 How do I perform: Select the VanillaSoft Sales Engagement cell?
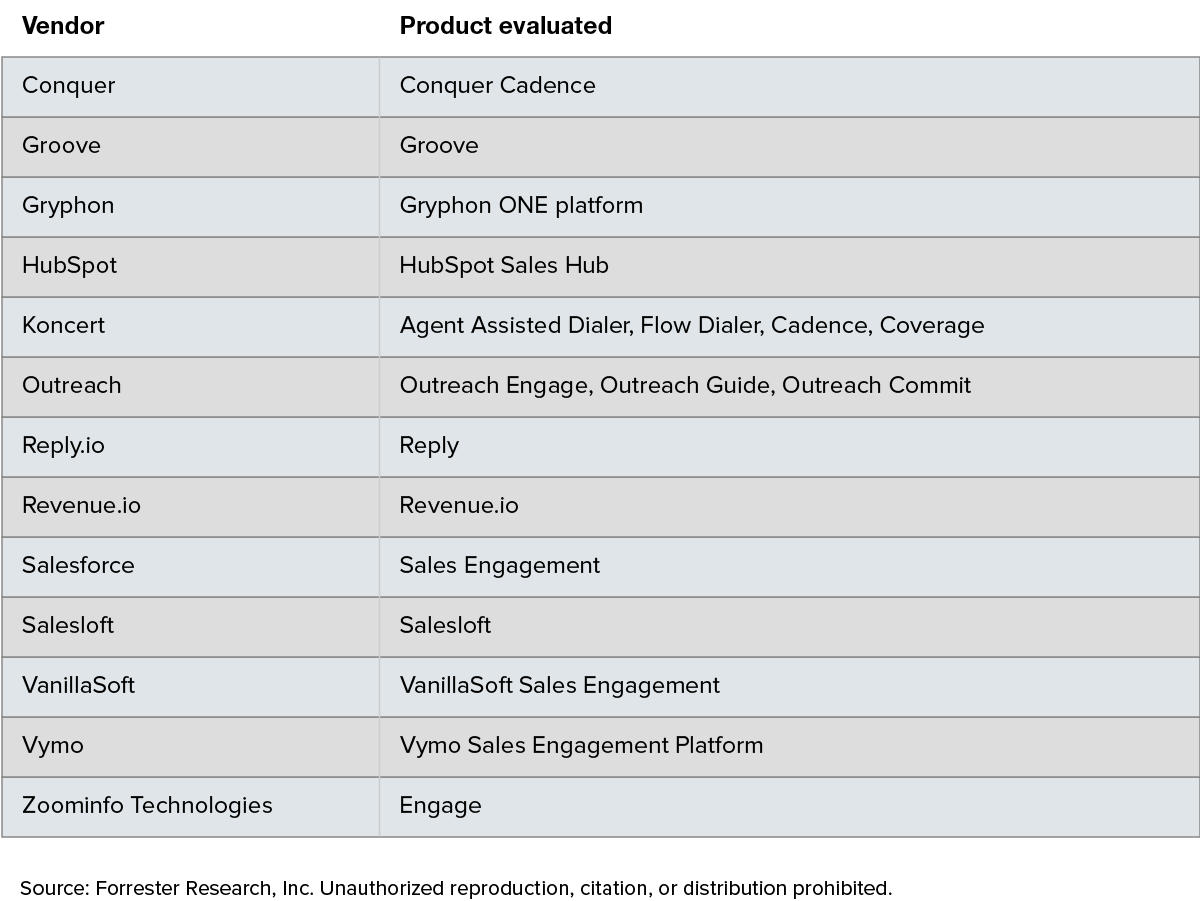pos(789,687)
